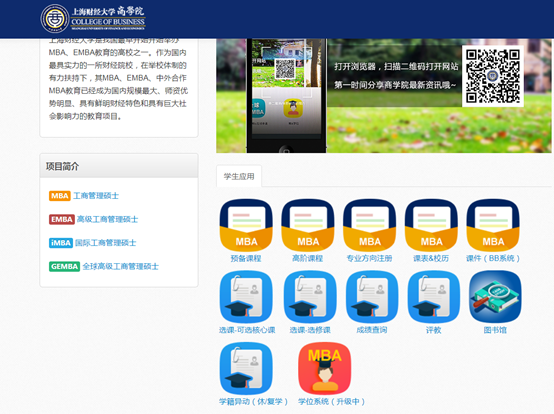The height and width of the screenshot is (414, 554).
Task: Open the 课表&校历 MBA app icon
Action: [431, 225]
